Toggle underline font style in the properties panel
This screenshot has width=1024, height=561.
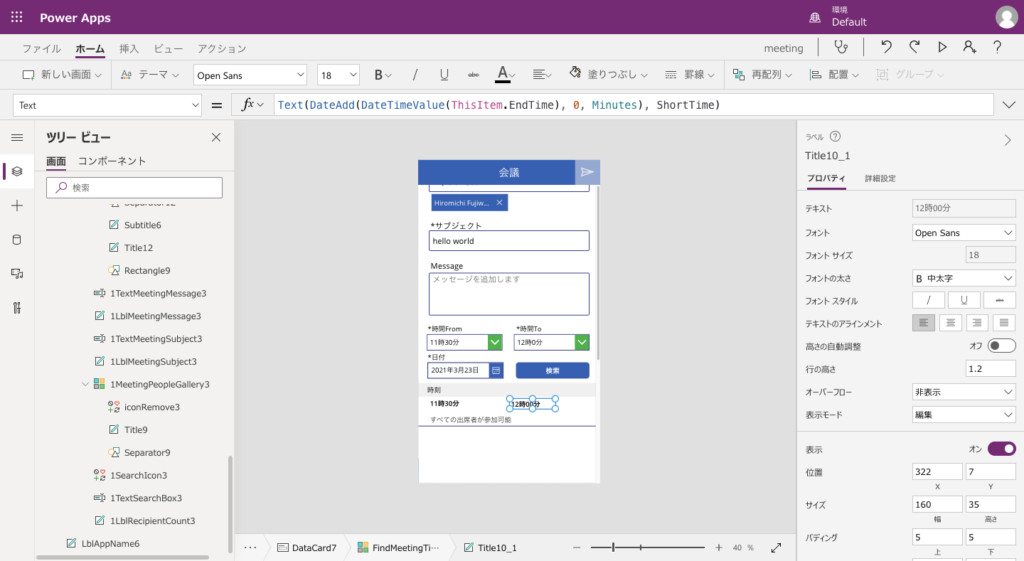coord(964,300)
